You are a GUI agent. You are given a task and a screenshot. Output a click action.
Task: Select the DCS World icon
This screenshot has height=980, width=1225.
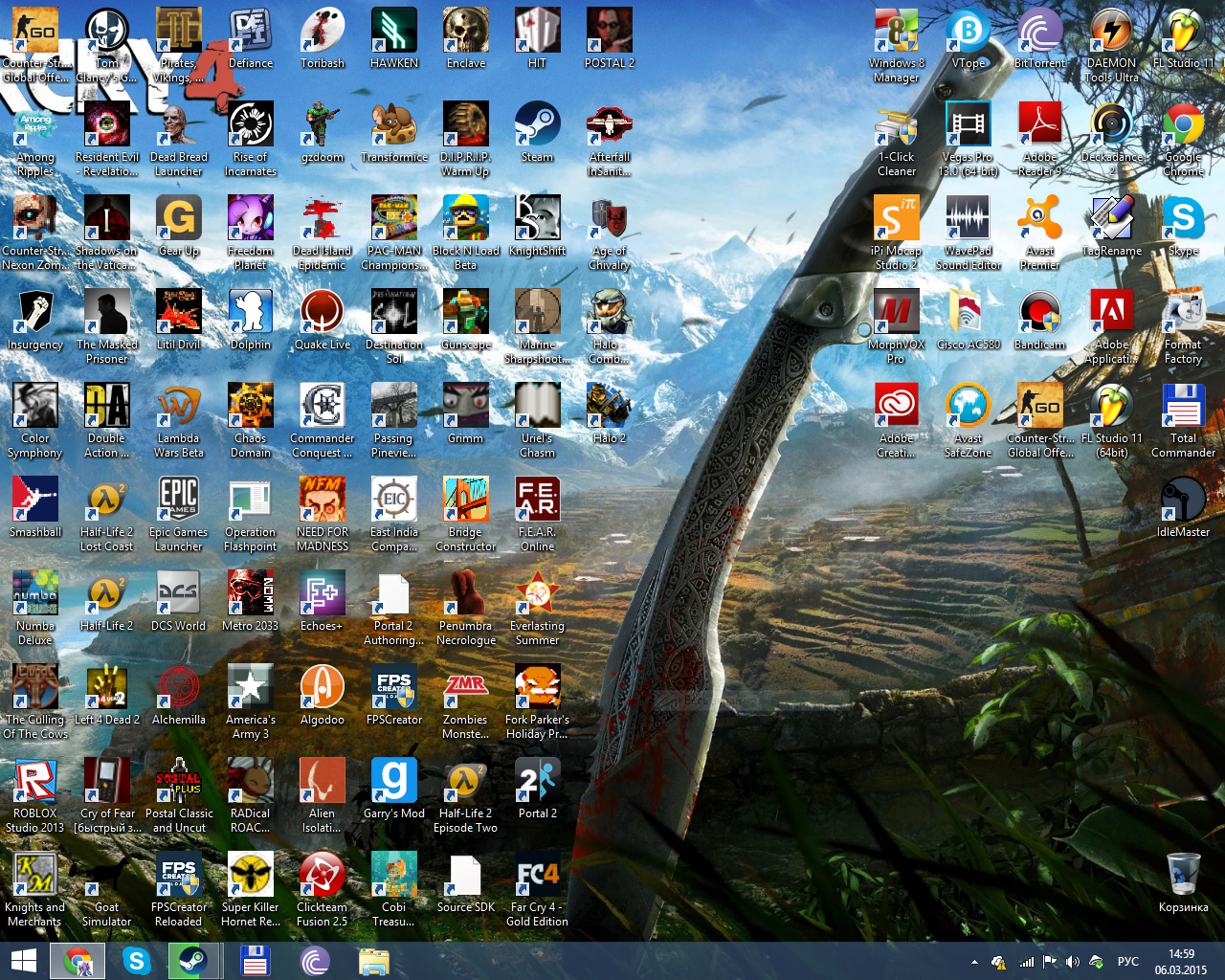(179, 601)
